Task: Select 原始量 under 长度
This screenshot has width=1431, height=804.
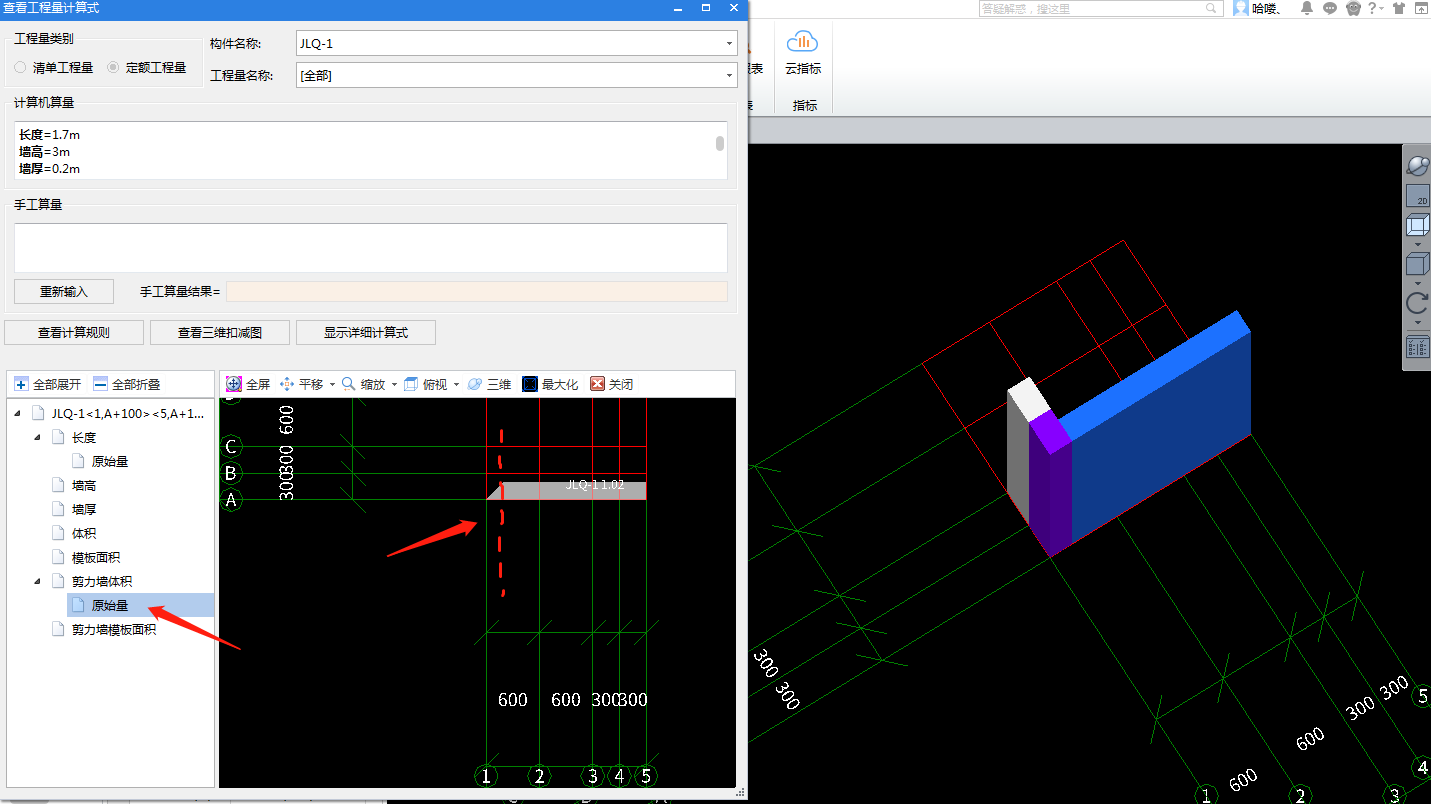Action: (x=110, y=461)
